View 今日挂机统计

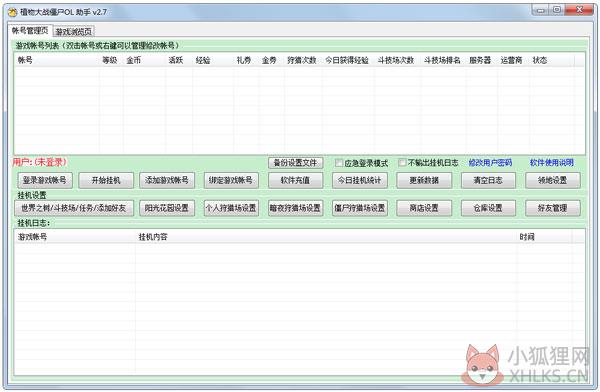[359, 180]
